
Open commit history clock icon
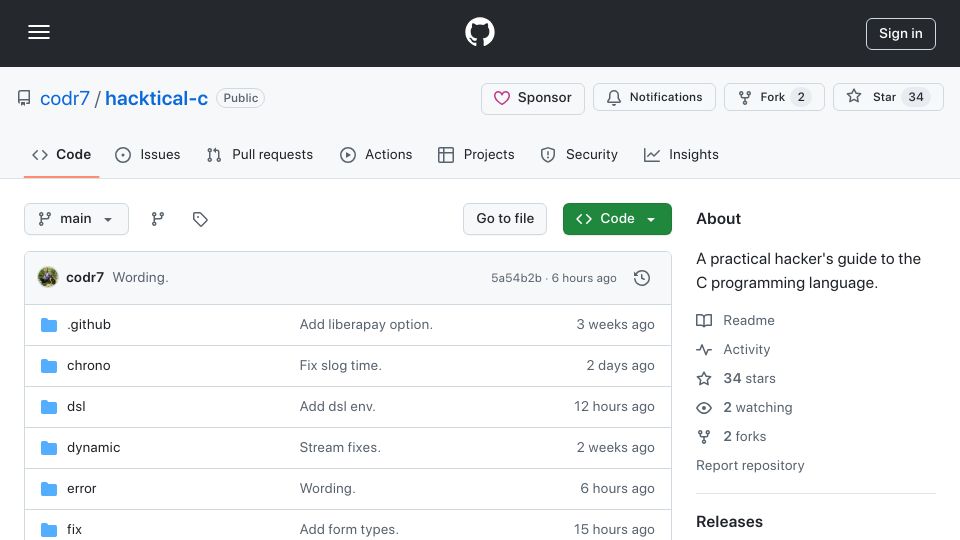click(x=642, y=278)
